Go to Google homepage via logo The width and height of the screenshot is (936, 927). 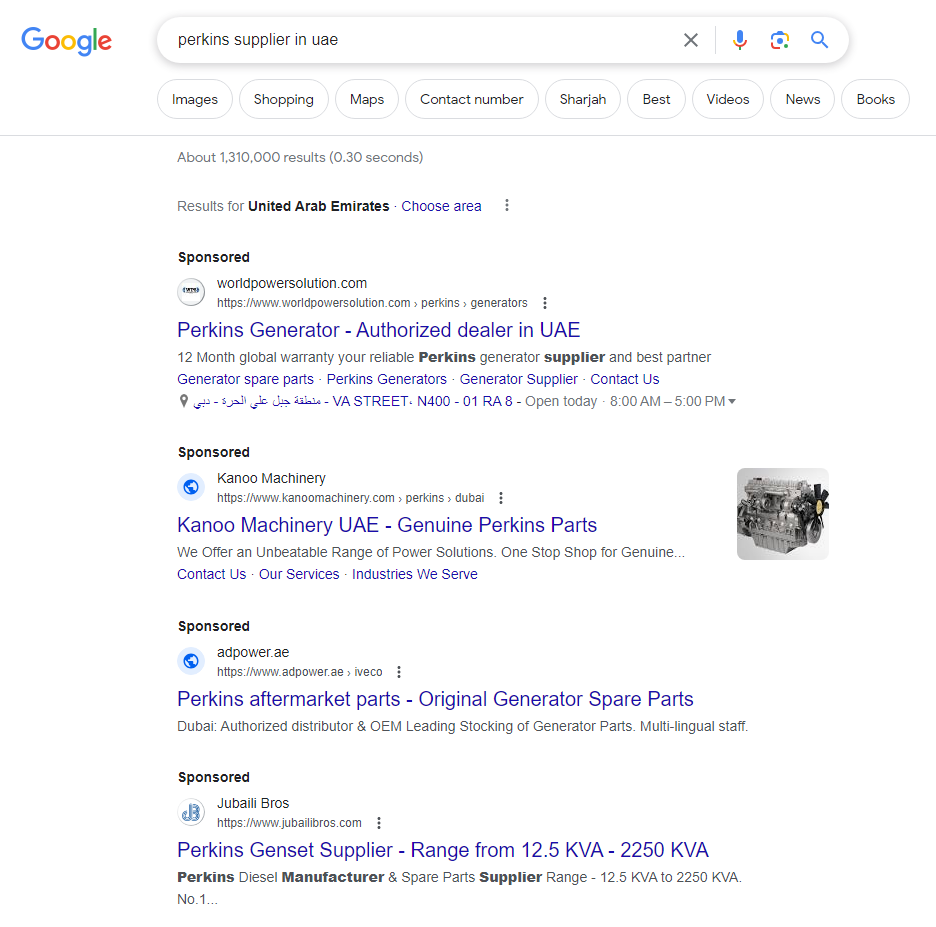pyautogui.click(x=66, y=41)
